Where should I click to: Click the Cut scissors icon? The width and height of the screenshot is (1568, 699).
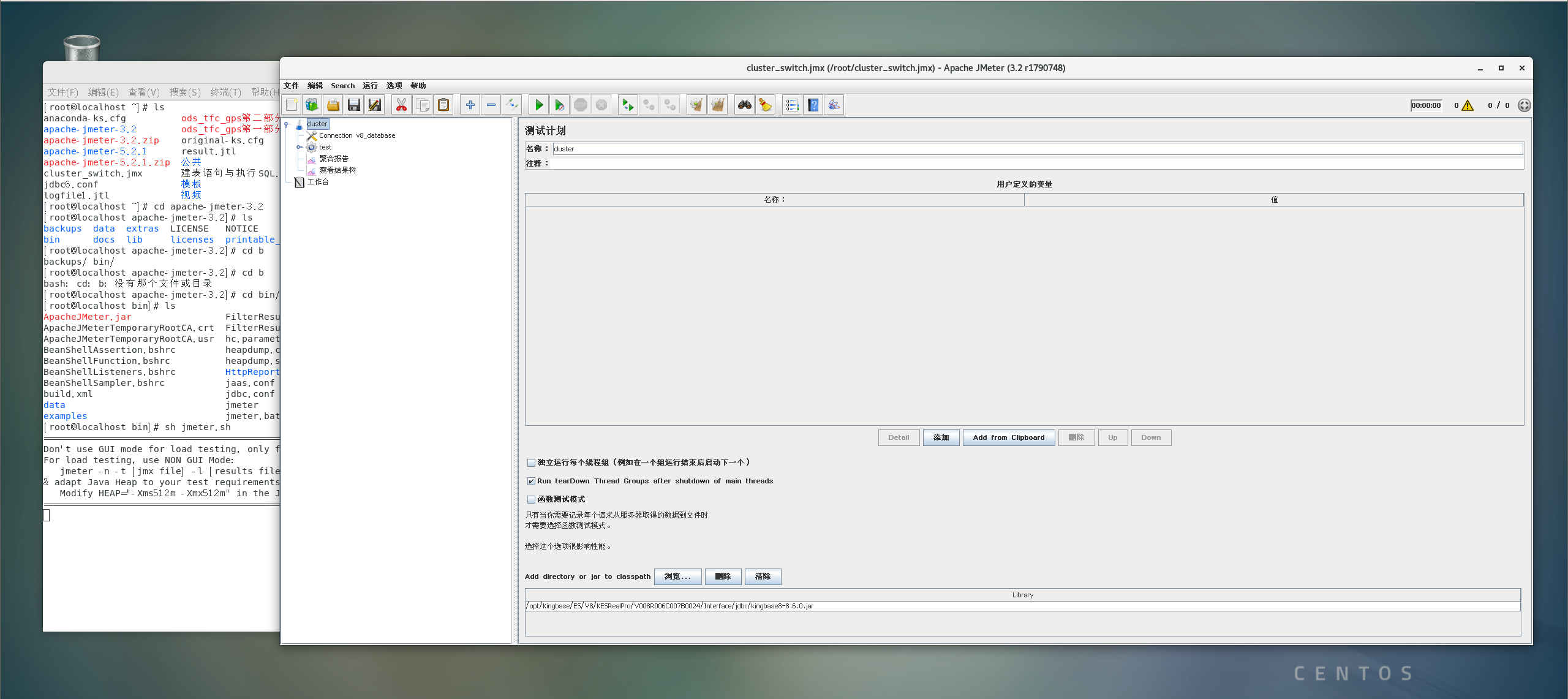click(401, 105)
